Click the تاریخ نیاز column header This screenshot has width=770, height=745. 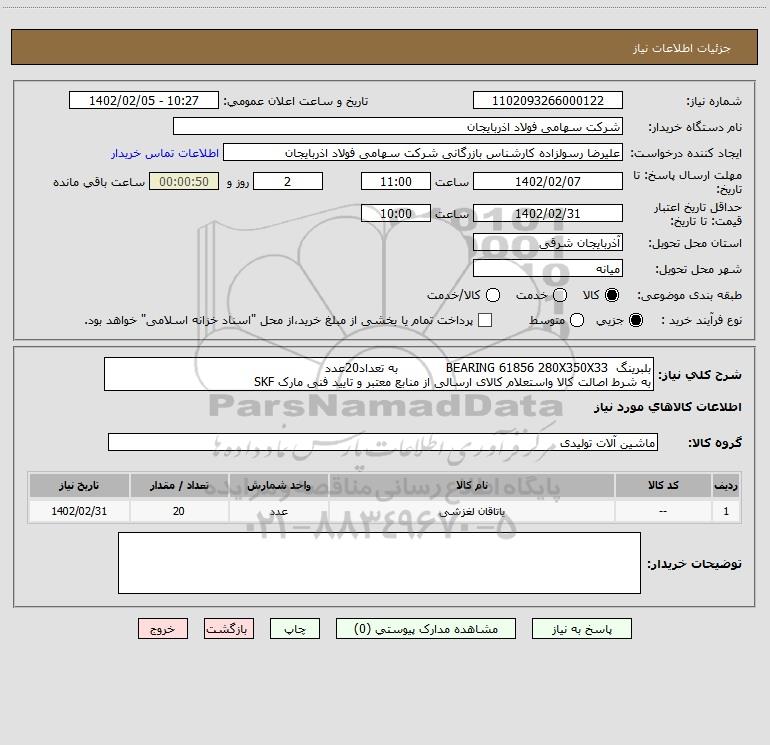click(79, 485)
